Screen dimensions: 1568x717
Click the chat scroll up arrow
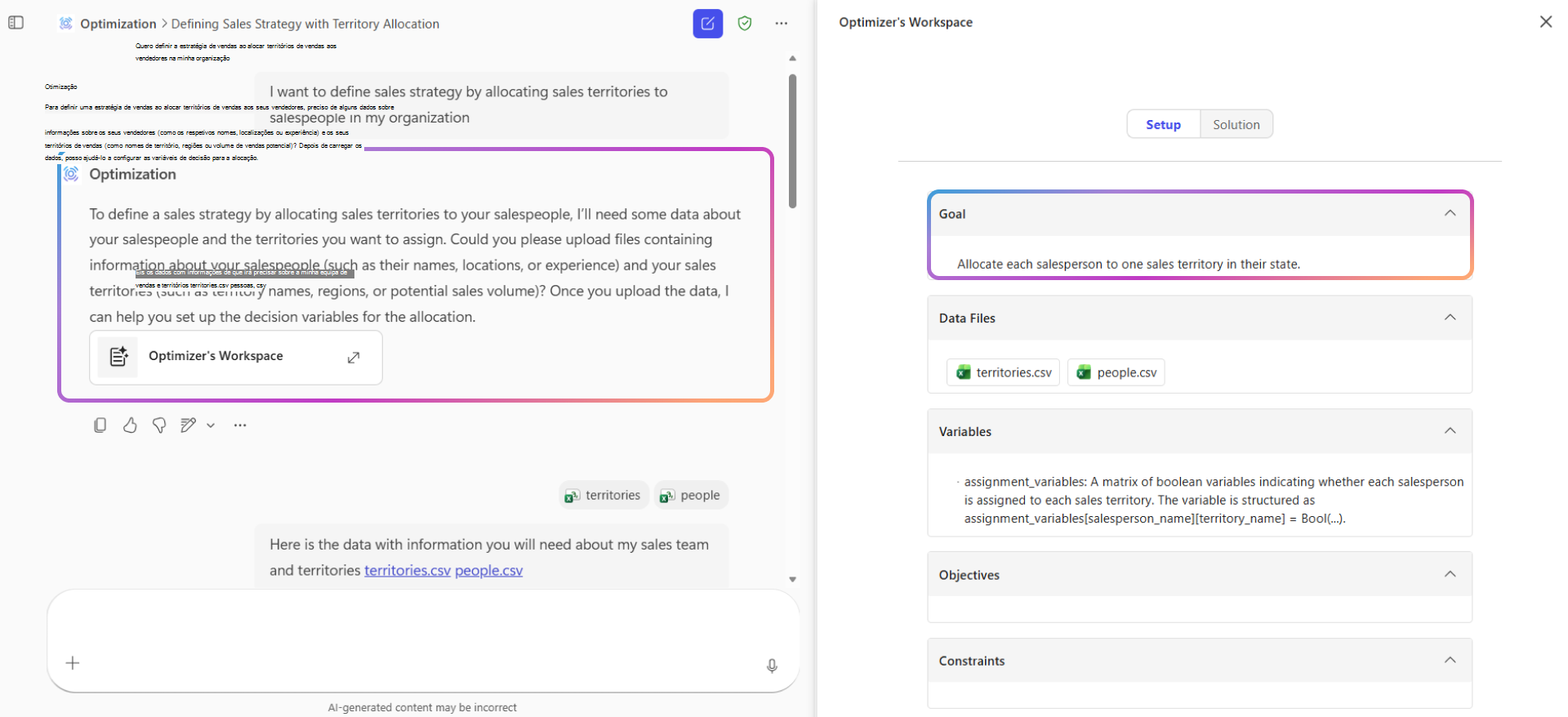coord(792,59)
